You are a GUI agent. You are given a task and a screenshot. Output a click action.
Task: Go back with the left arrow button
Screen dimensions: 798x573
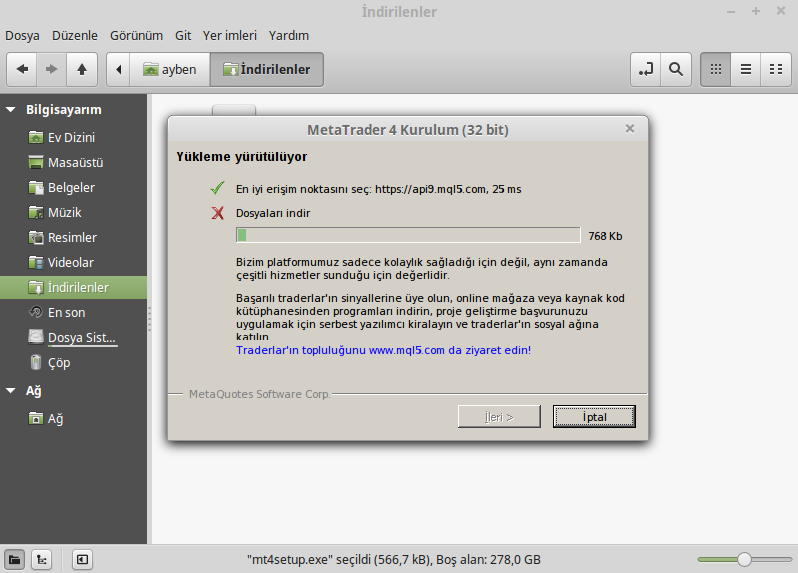tap(22, 69)
